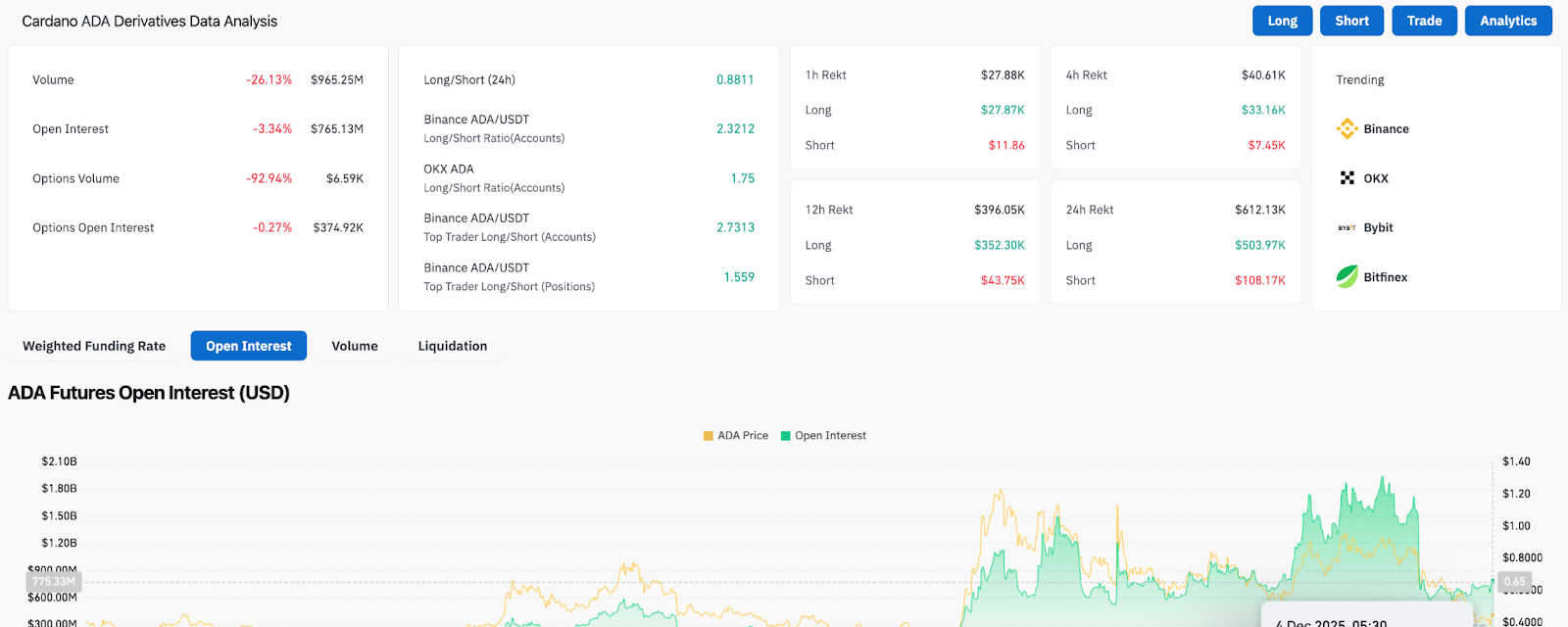Screen dimensions: 1568x627
Task: Click the 775.33M open interest axis marker
Action: (x=53, y=582)
